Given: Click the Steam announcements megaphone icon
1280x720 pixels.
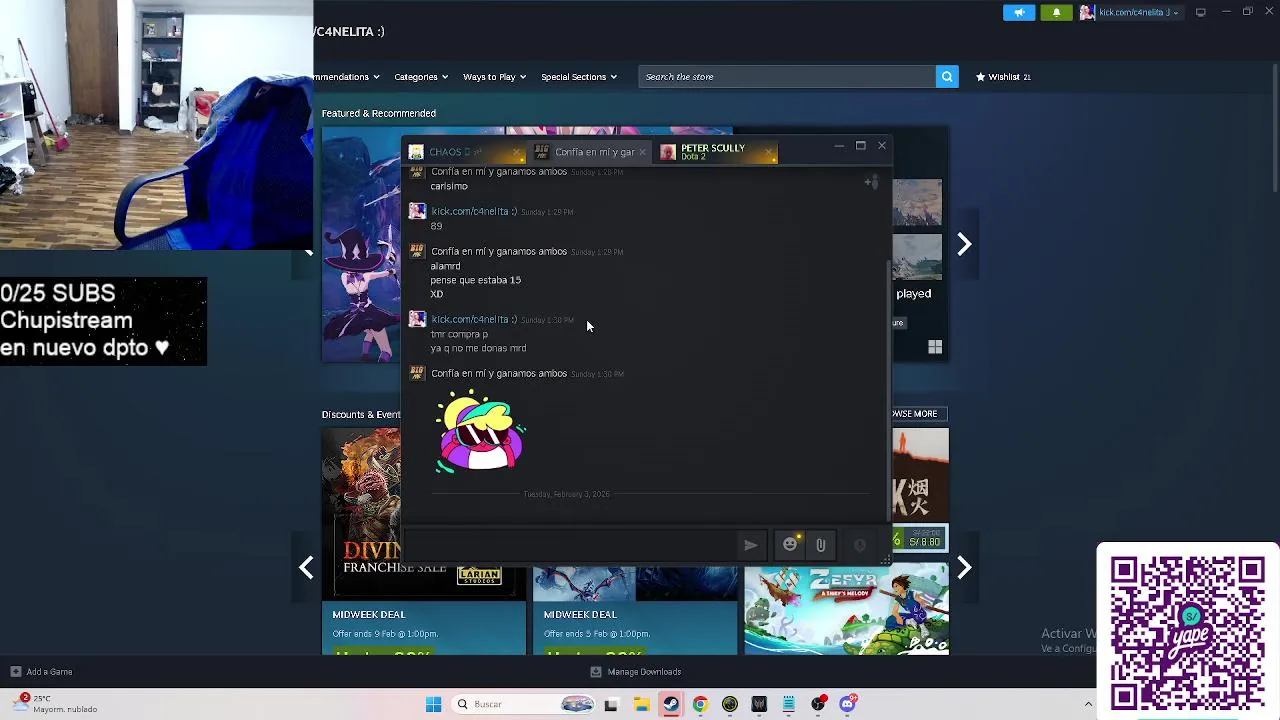Looking at the screenshot, I should pyautogui.click(x=1019, y=12).
